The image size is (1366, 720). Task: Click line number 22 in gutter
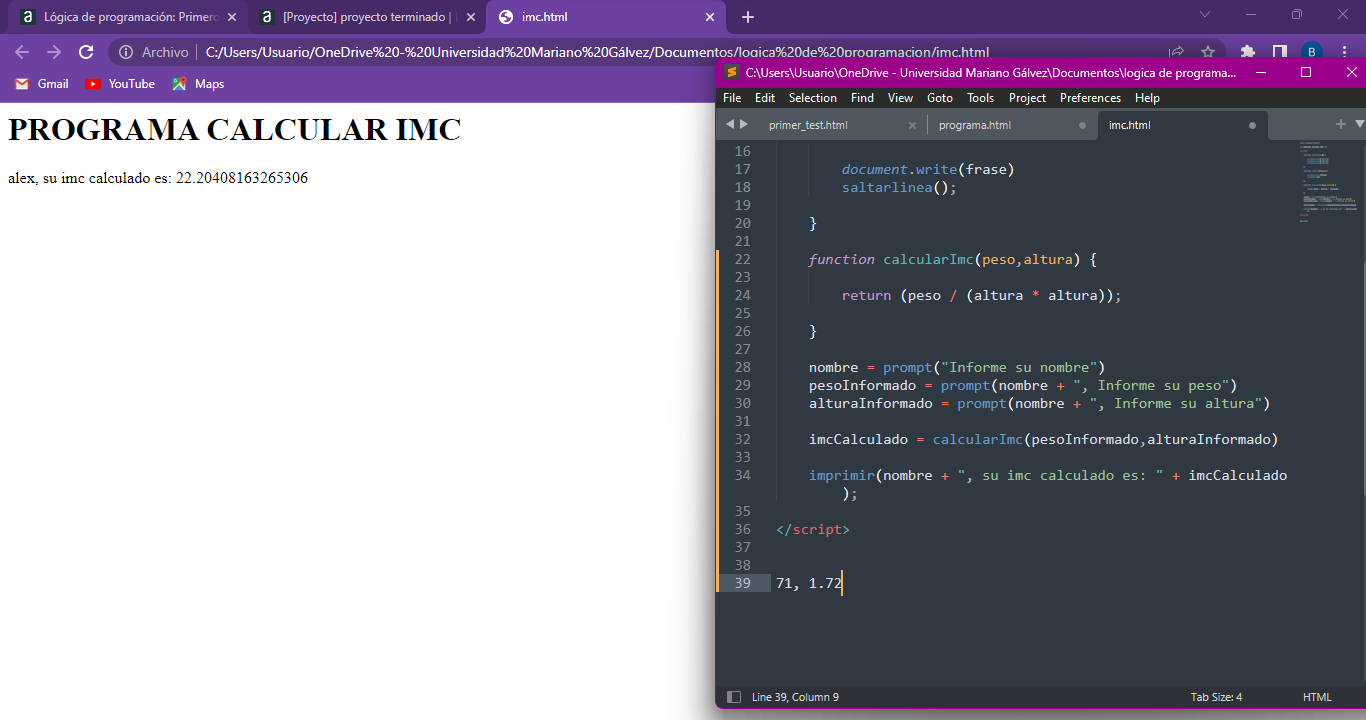742,259
